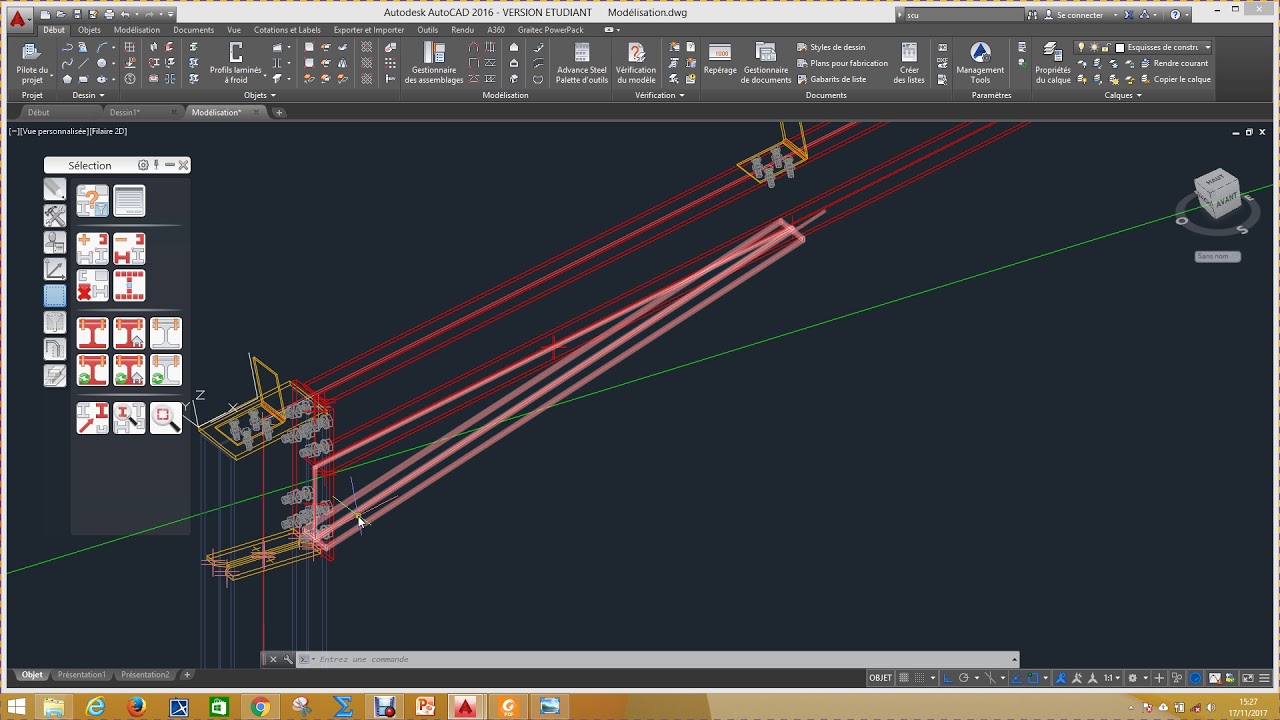Click Gabarits de liste button

pyautogui.click(x=831, y=79)
